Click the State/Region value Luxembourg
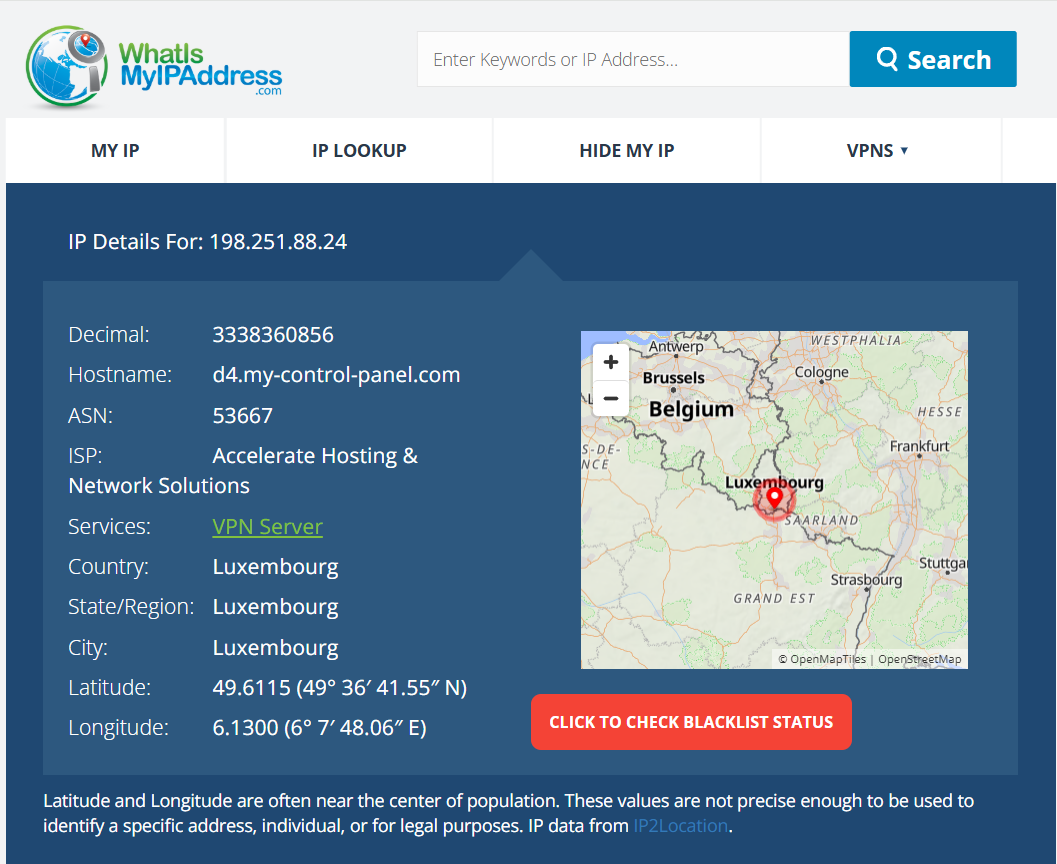The width and height of the screenshot is (1057, 864). point(276,607)
